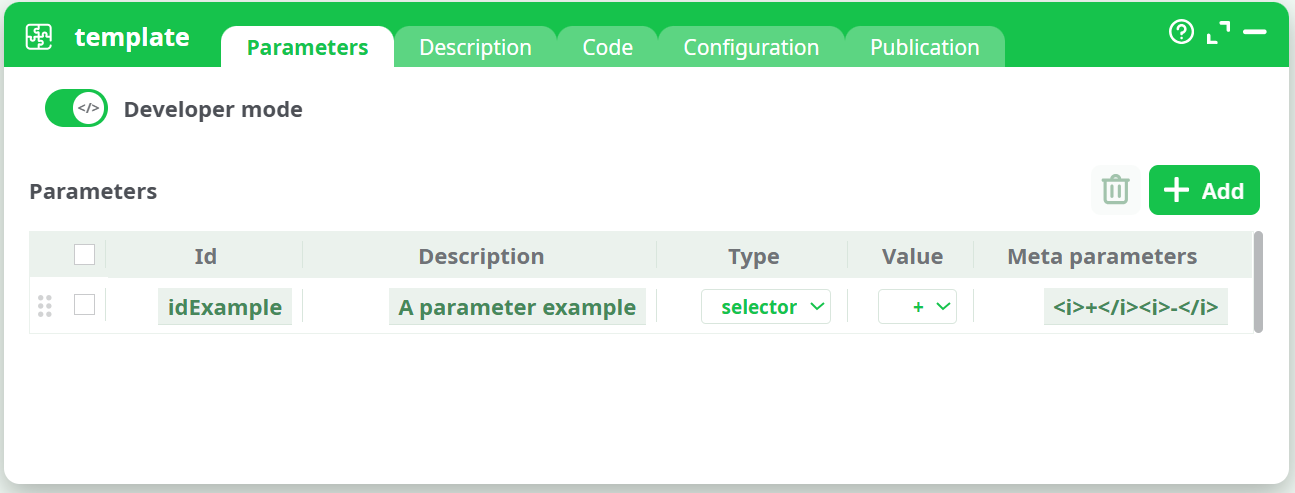Go to the Configuration tab

[751, 47]
